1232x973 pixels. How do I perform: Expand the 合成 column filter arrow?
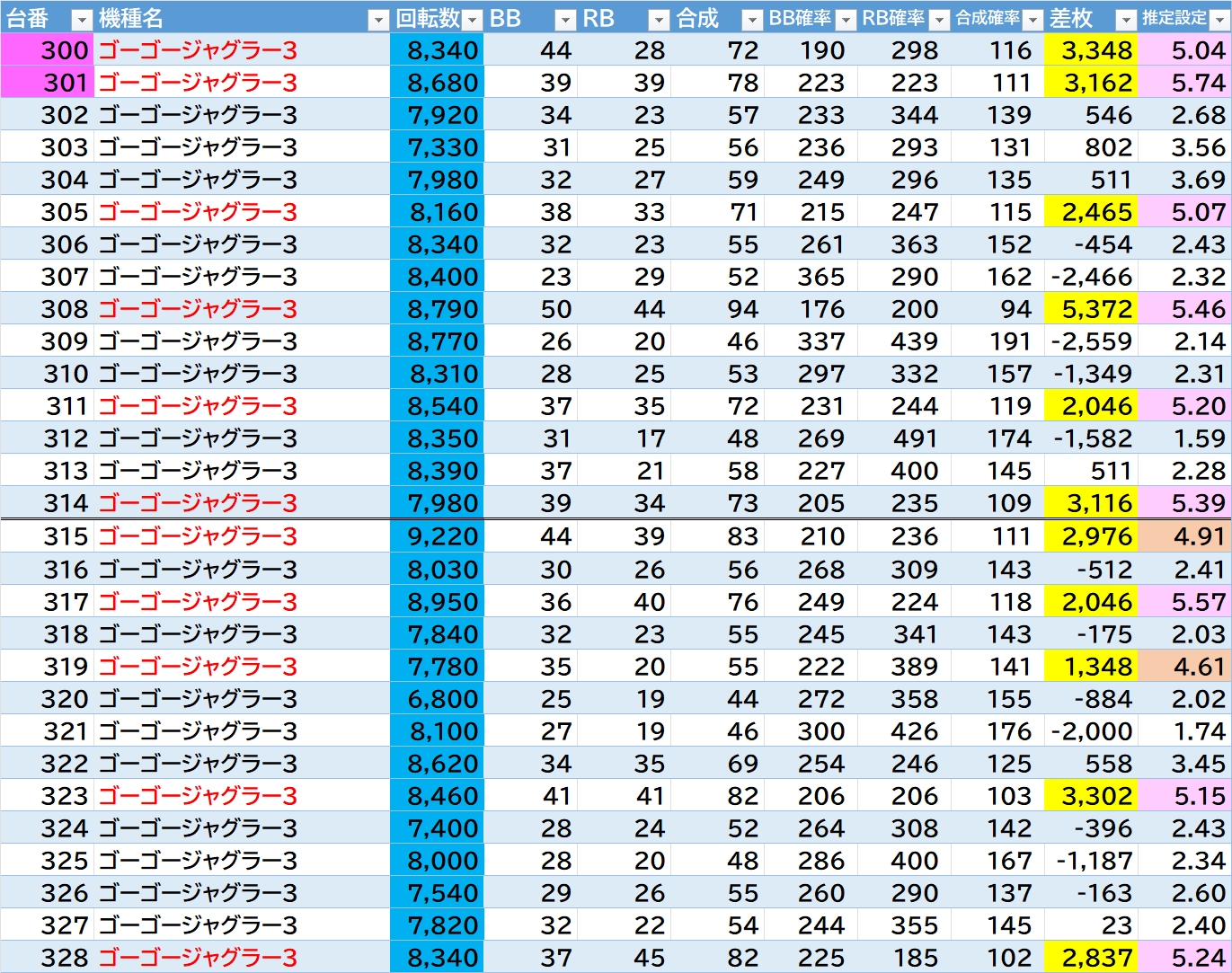click(x=752, y=20)
